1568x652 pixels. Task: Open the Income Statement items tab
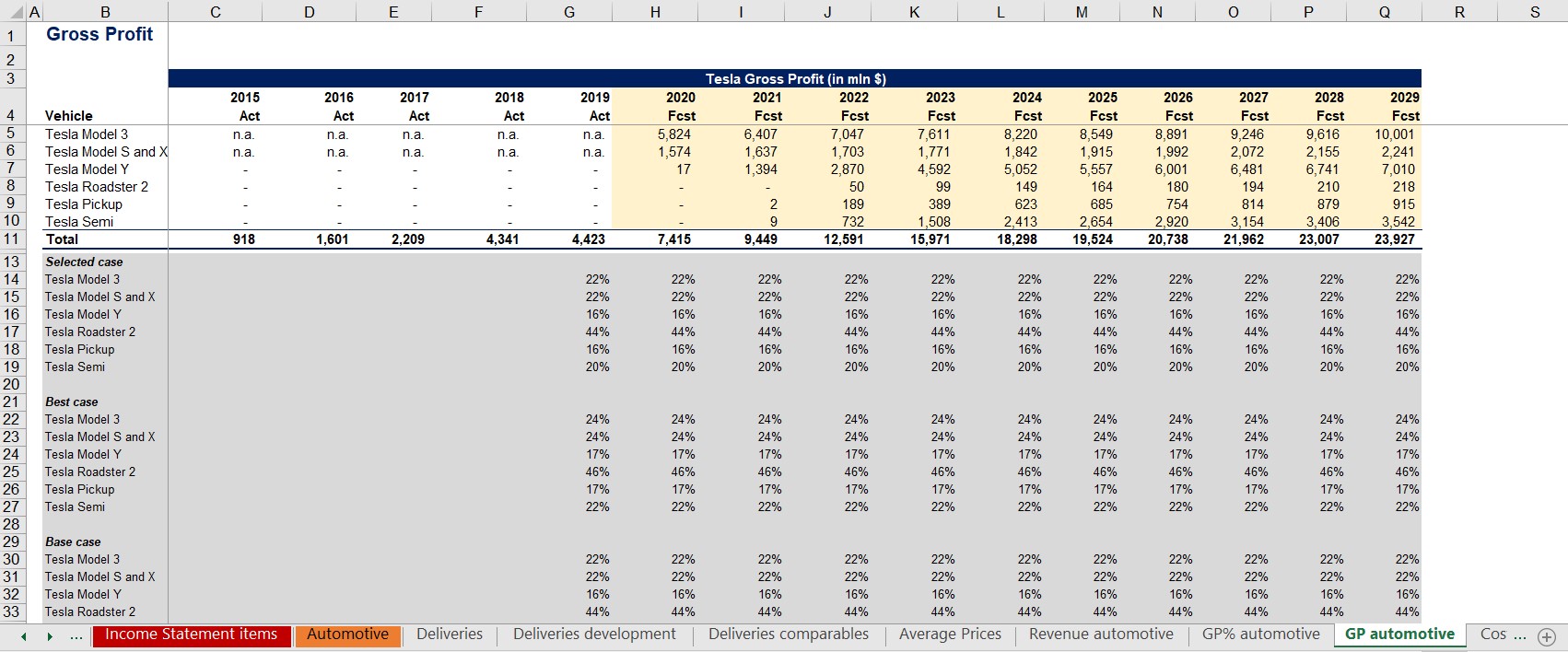pos(192,635)
